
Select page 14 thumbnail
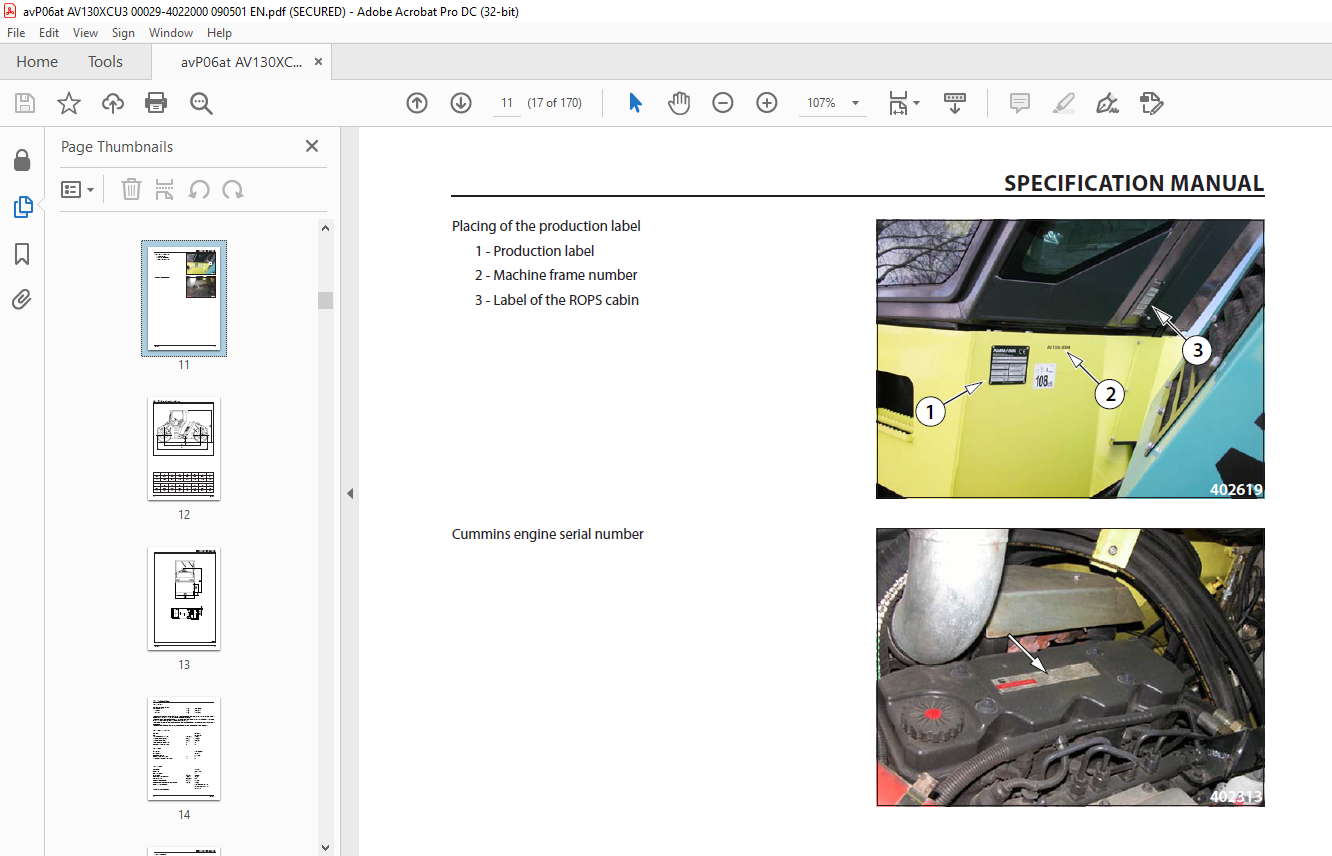click(x=184, y=748)
